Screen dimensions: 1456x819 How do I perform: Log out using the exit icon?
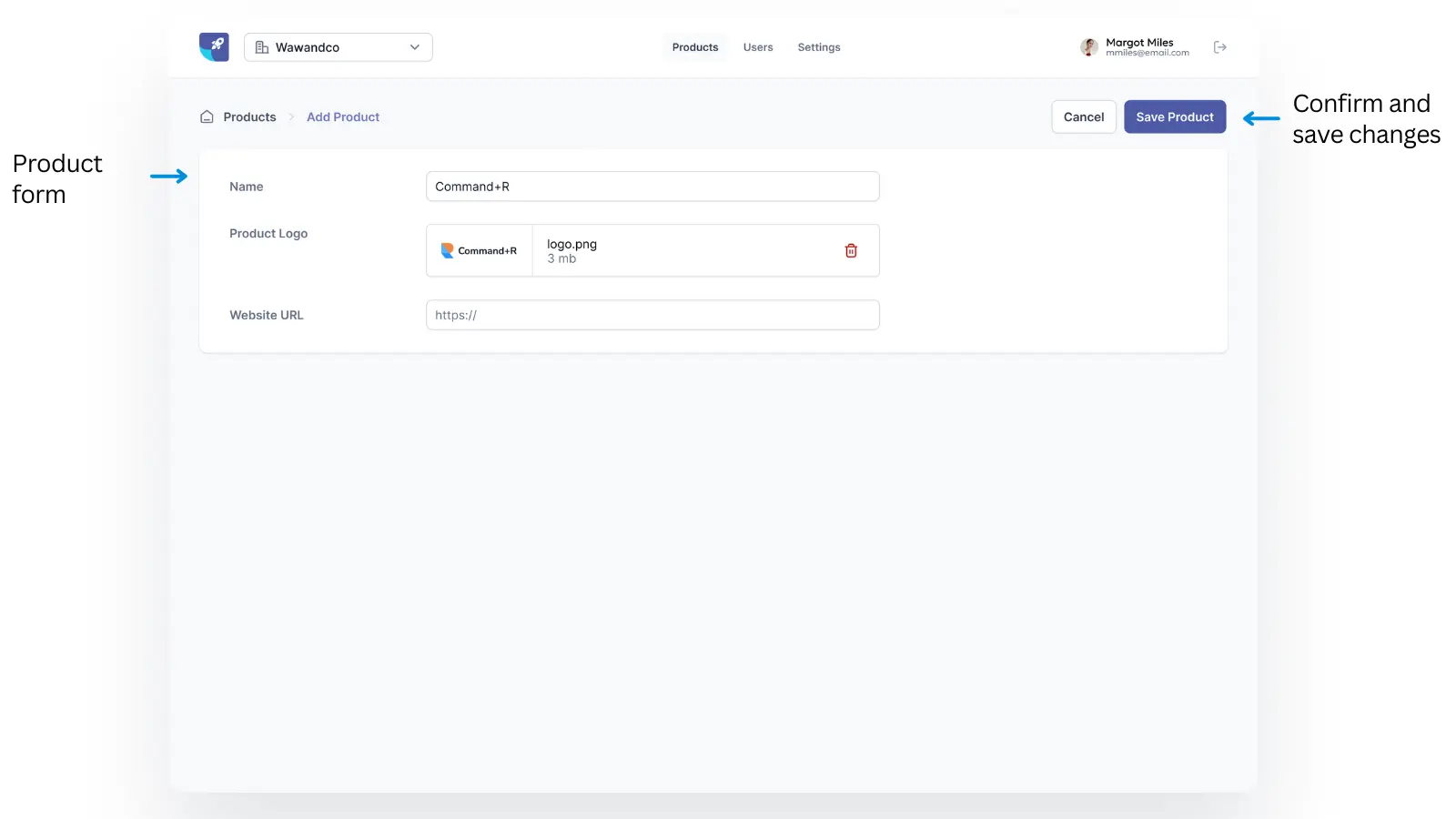(1220, 47)
